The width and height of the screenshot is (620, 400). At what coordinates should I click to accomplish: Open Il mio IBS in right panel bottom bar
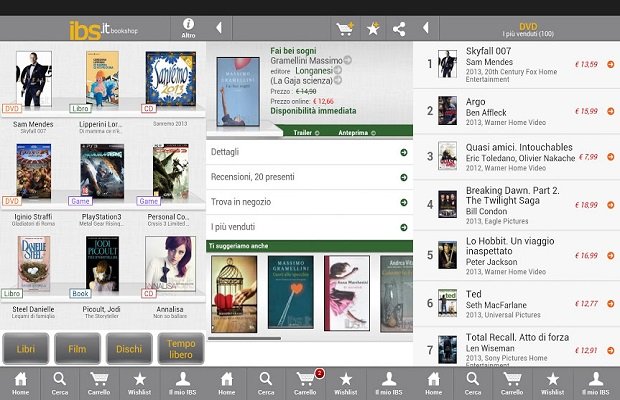click(595, 383)
